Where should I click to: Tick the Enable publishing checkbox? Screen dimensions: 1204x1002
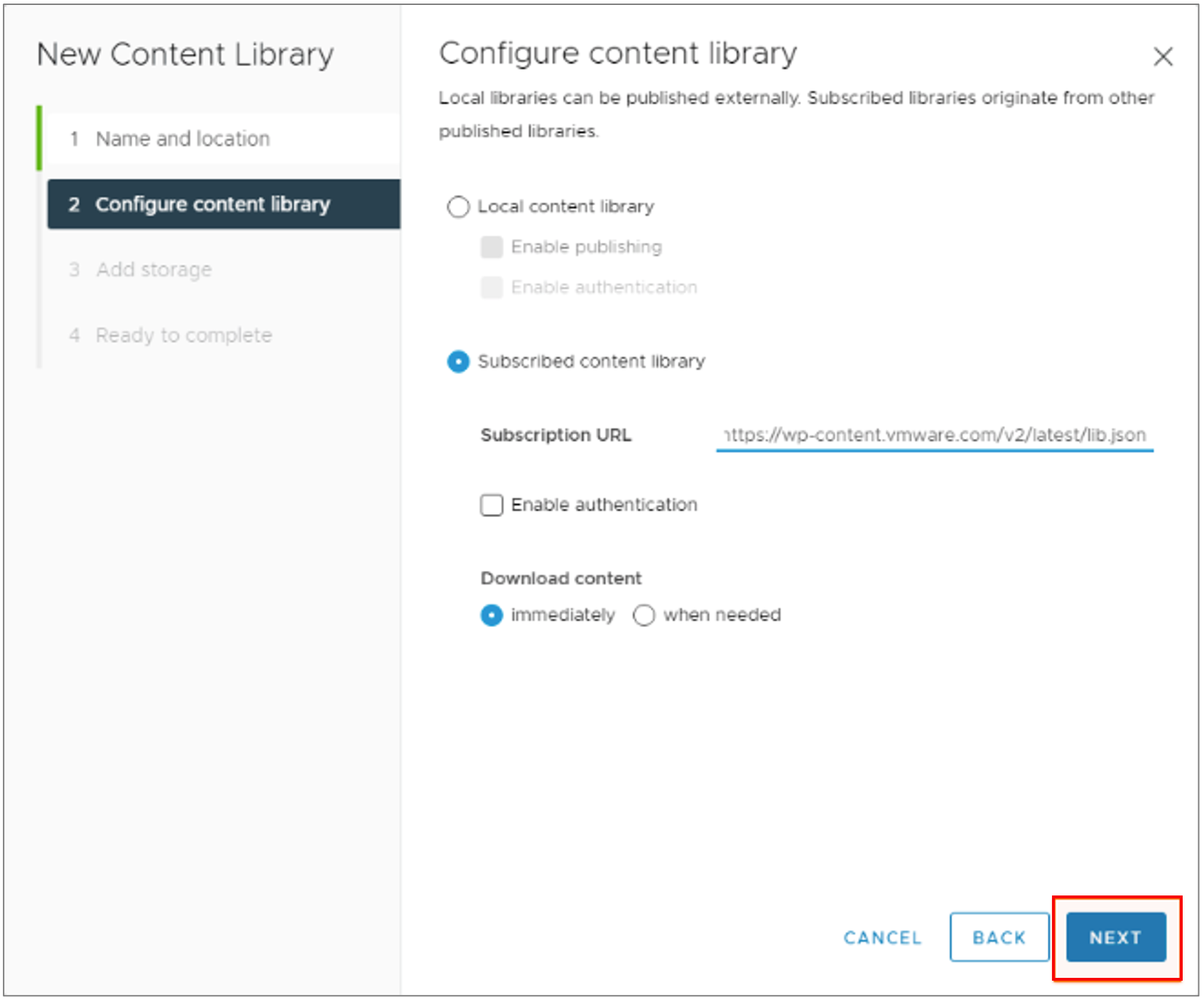[492, 247]
